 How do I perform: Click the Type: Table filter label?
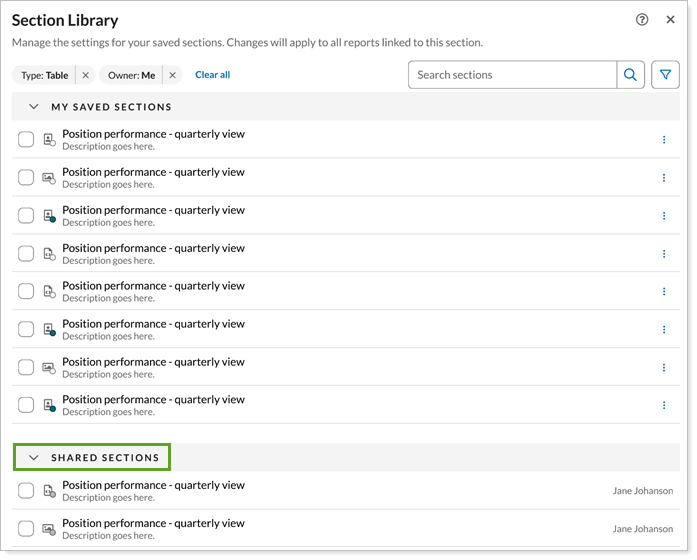(44, 75)
